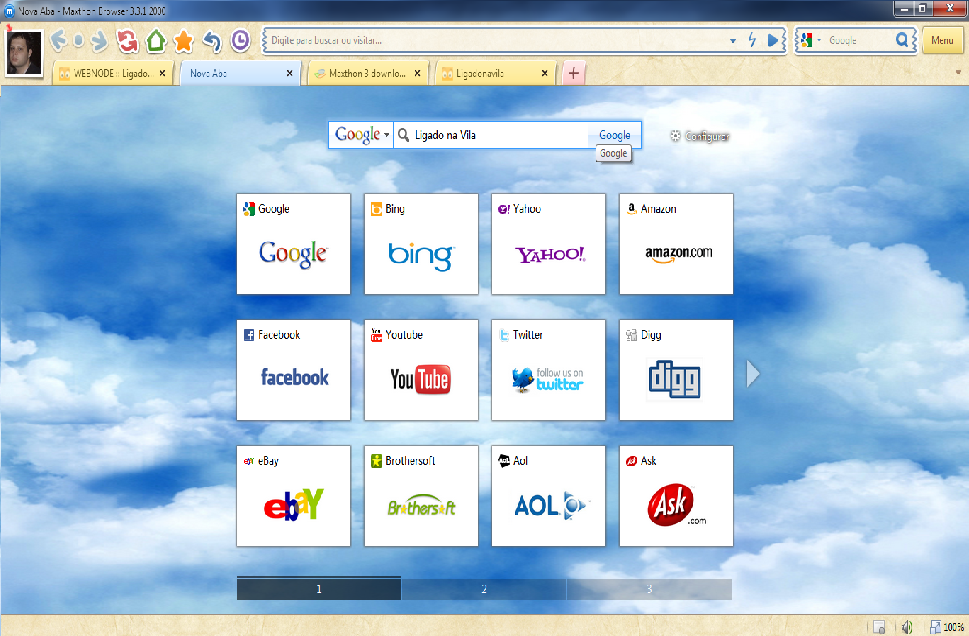Click the 100% zoom control in status bar
This screenshot has width=969, height=636.
point(947,627)
